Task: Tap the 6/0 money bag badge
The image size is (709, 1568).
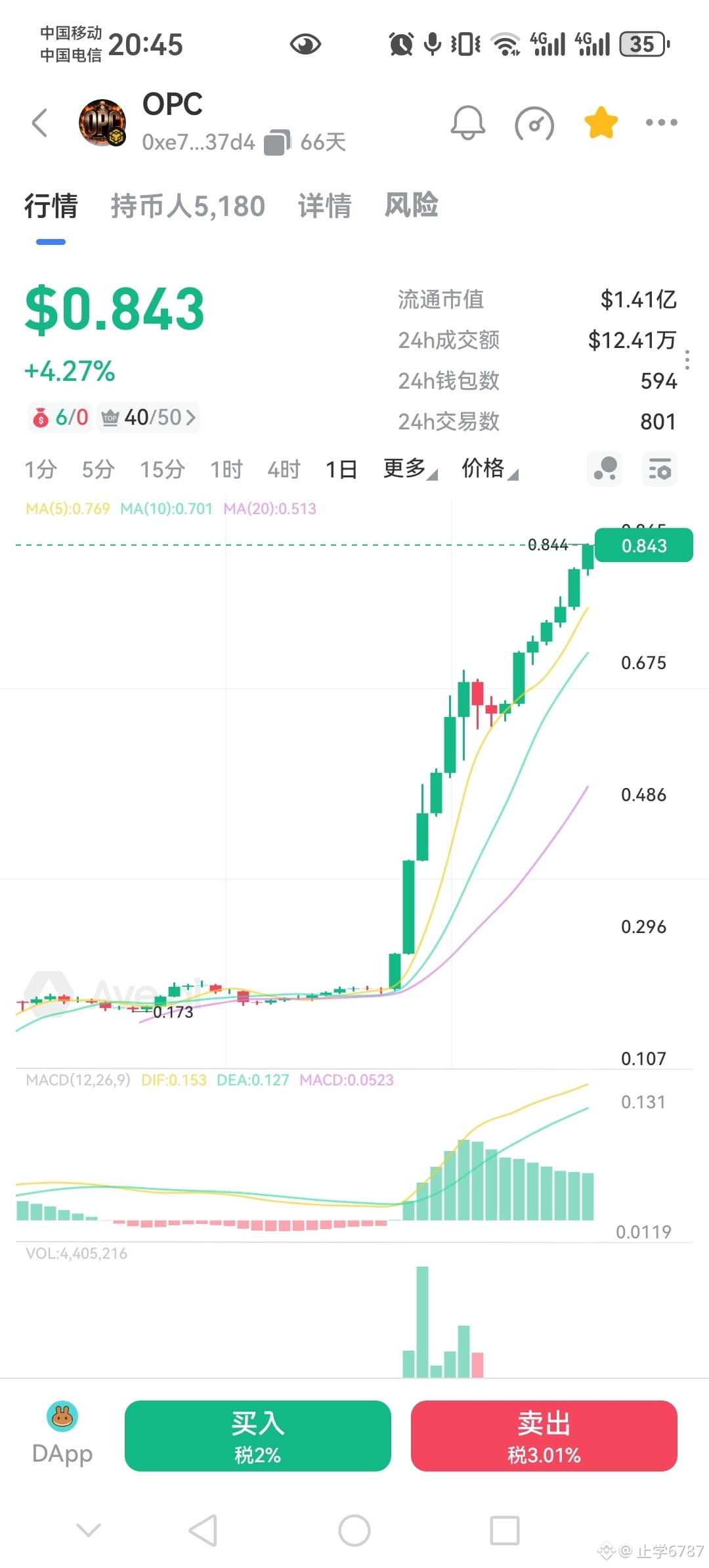Action: [60, 417]
